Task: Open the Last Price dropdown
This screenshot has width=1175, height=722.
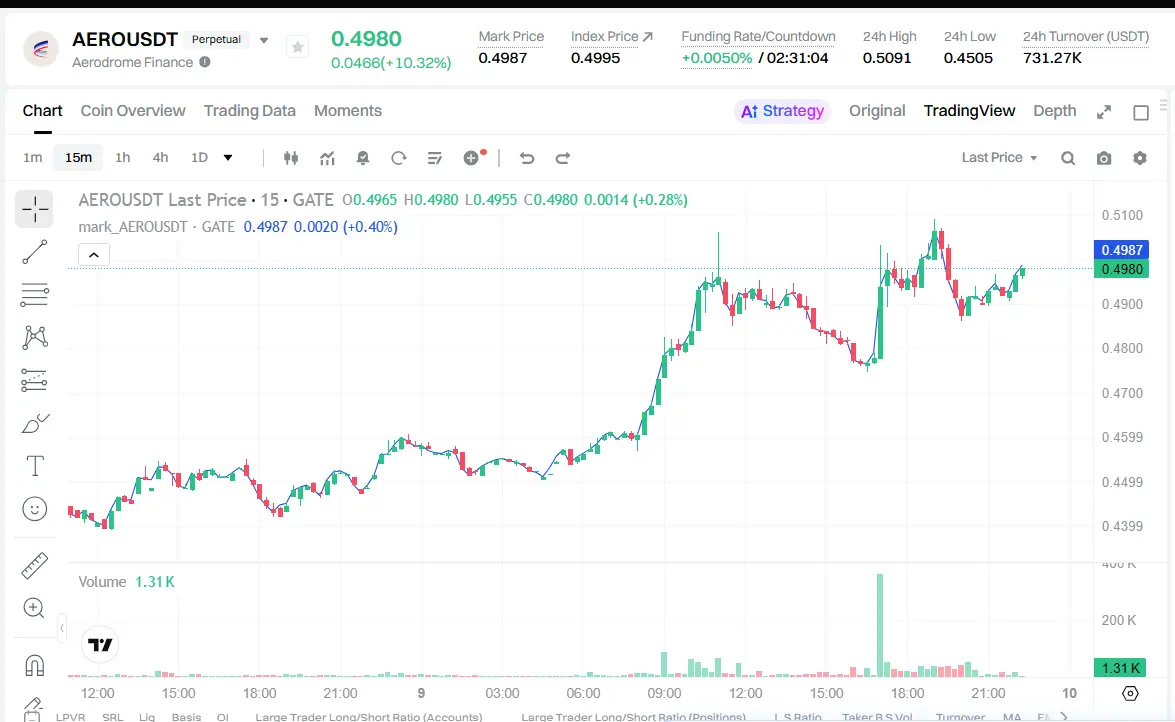Action: (x=999, y=157)
